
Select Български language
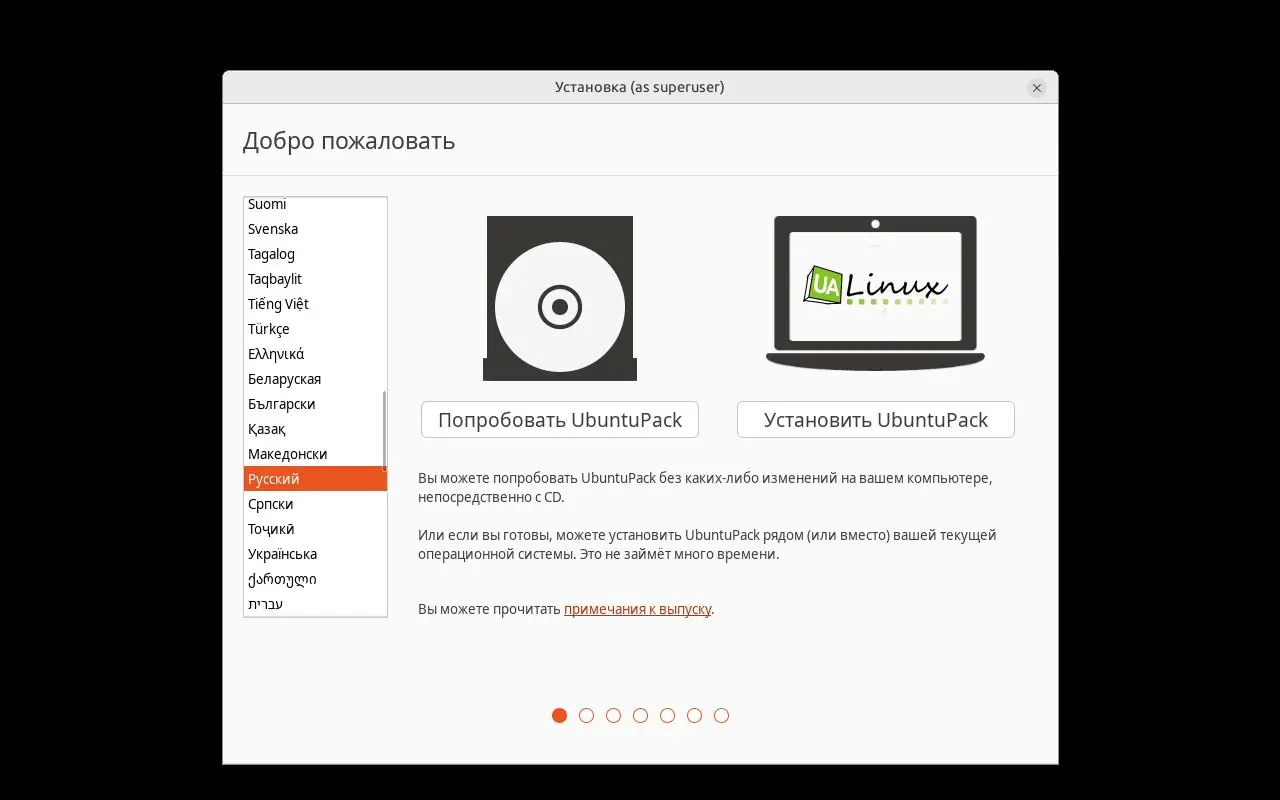315,404
